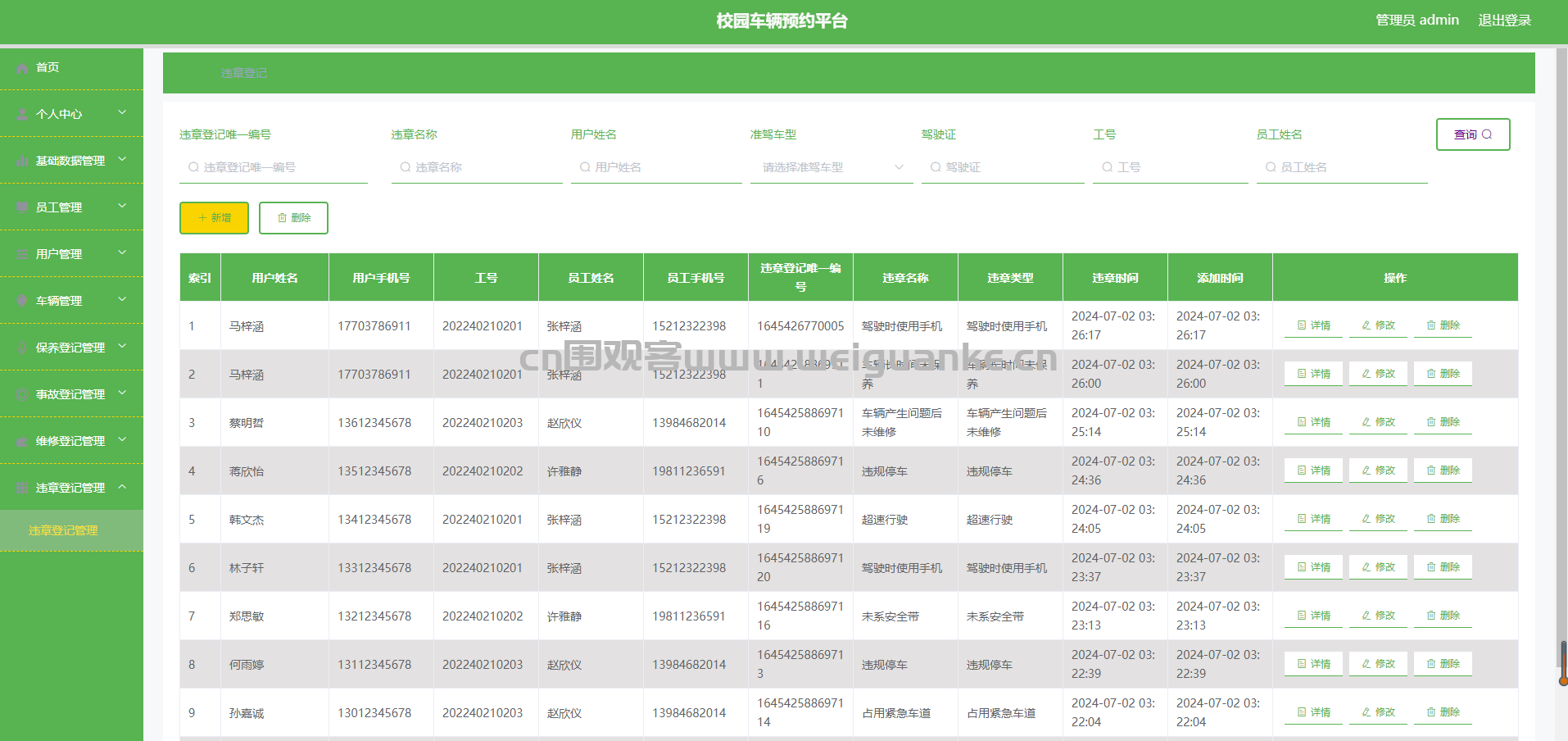Expand the 保养登记管理 menu chevron

[122, 346]
